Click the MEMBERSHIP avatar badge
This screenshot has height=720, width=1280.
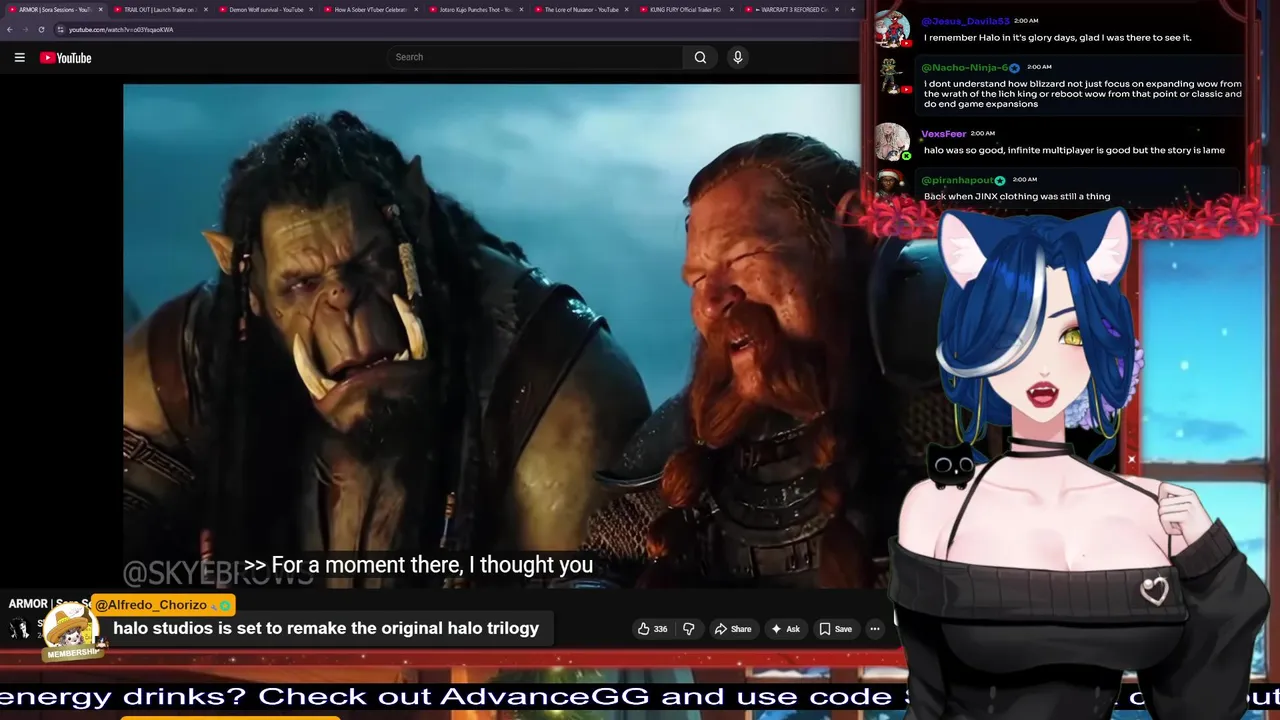tap(71, 632)
